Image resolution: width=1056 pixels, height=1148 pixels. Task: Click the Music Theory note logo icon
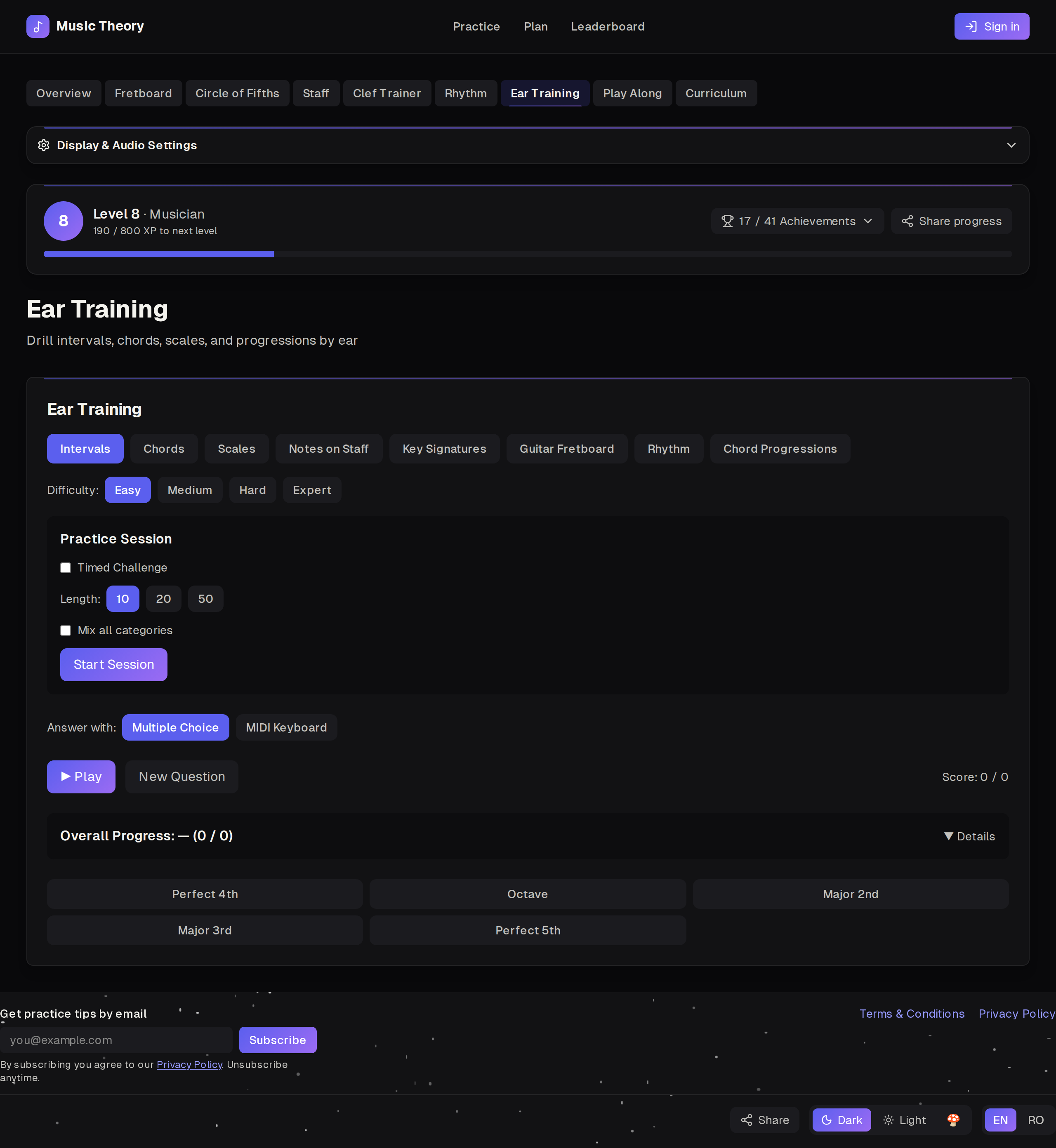38,26
